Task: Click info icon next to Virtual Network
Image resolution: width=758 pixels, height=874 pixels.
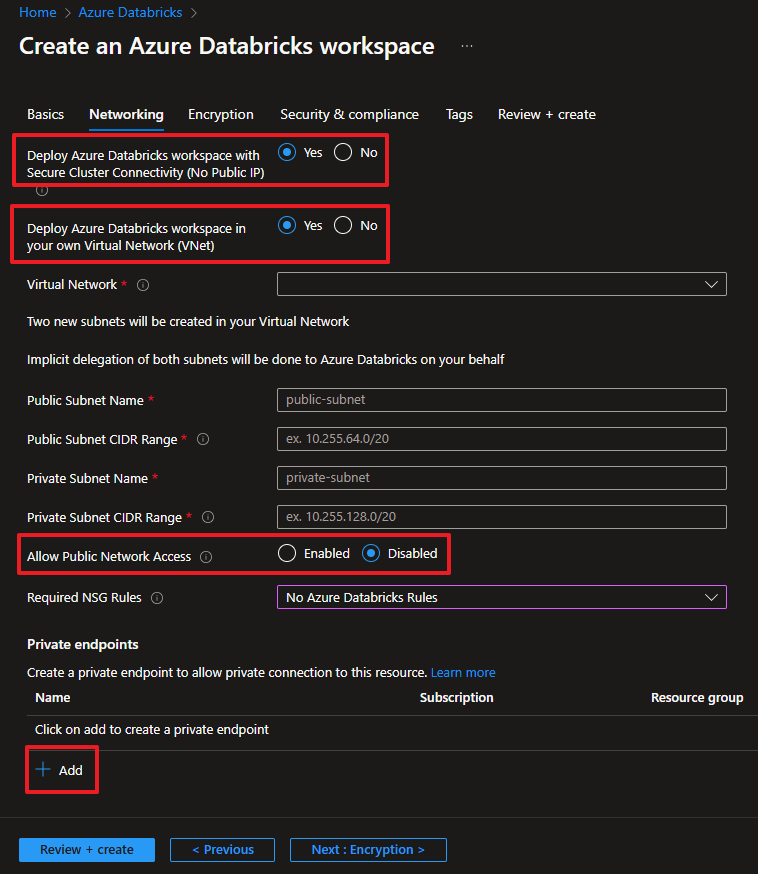Action: click(x=143, y=285)
